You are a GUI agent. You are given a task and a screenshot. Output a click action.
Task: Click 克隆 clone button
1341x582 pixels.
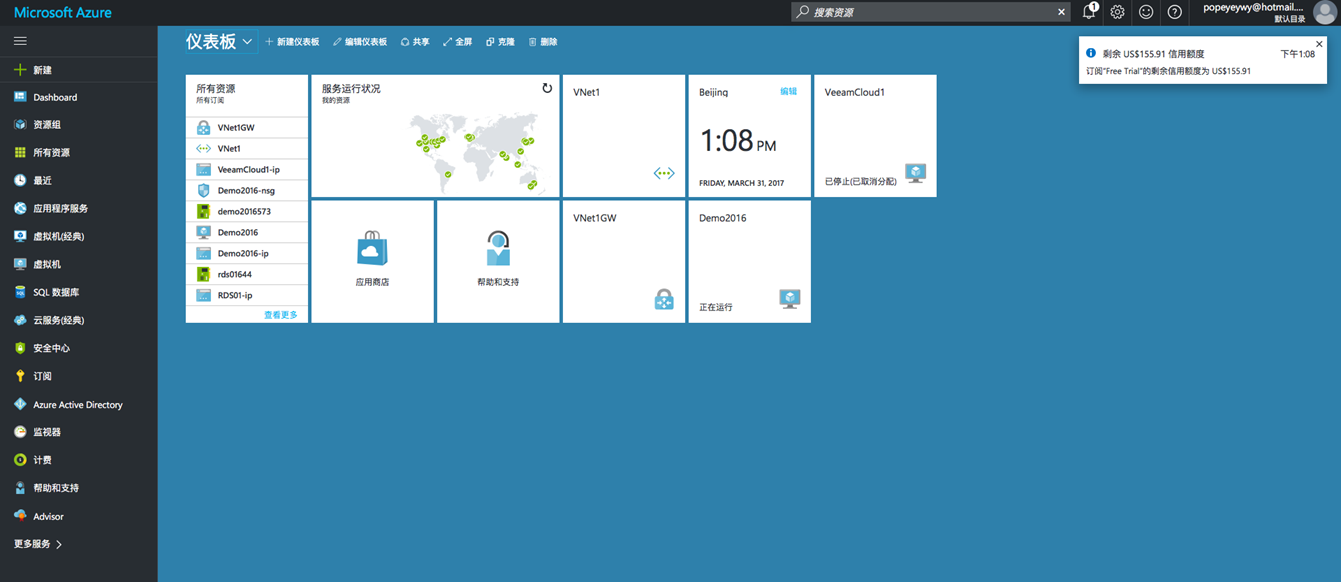[x=500, y=42]
